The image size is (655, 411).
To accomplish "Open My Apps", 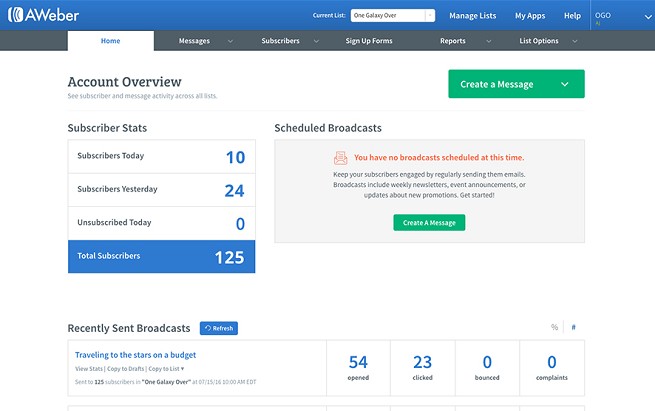I will 530,16.
